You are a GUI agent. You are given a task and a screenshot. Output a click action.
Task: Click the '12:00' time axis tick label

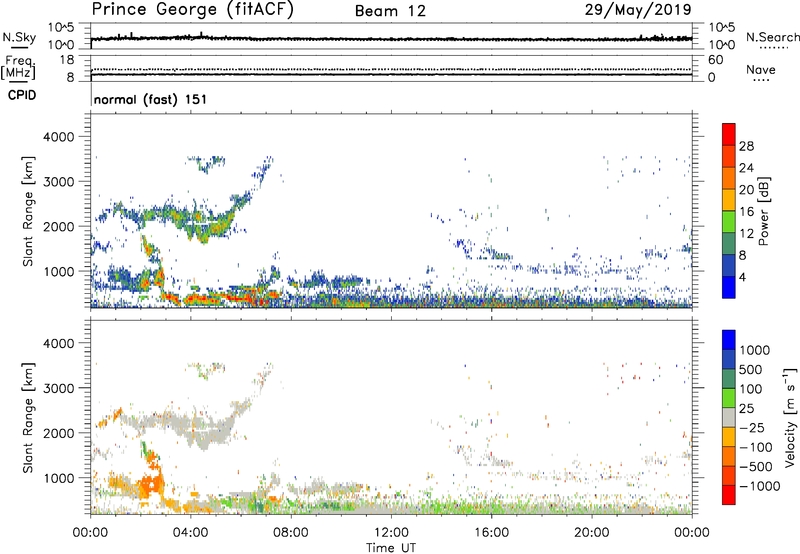coord(391,533)
